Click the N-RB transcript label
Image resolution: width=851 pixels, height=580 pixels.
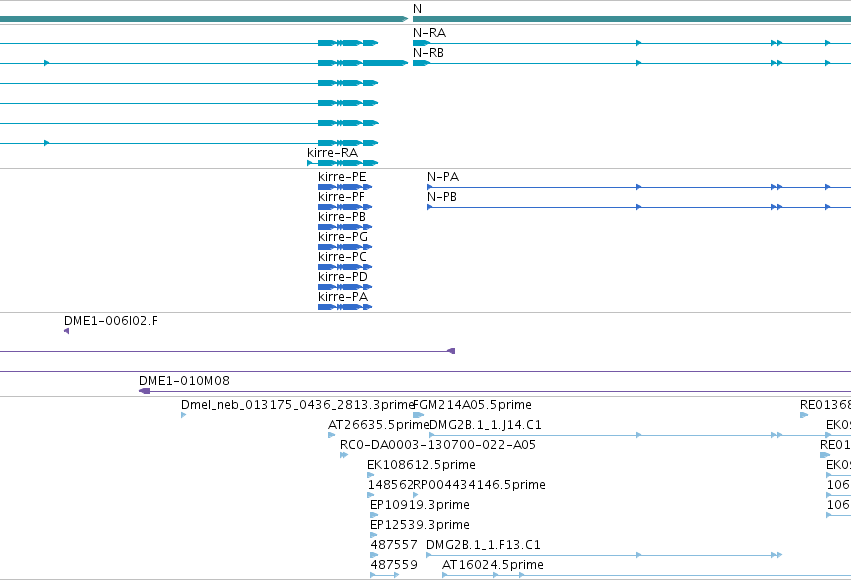428,53
